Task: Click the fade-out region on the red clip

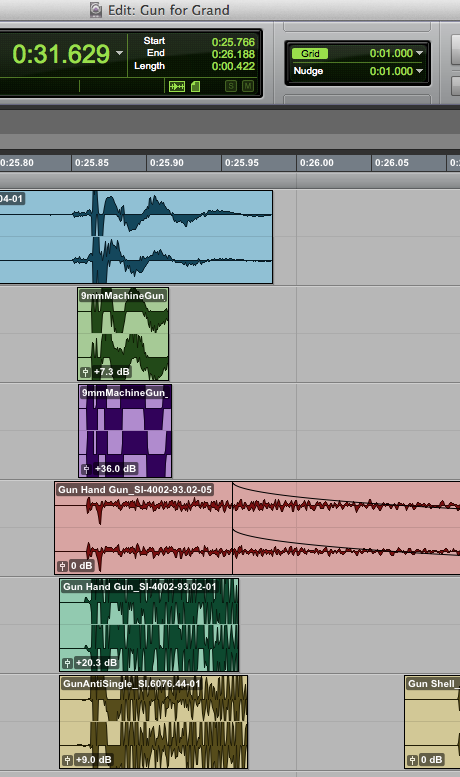Action: [x=346, y=528]
